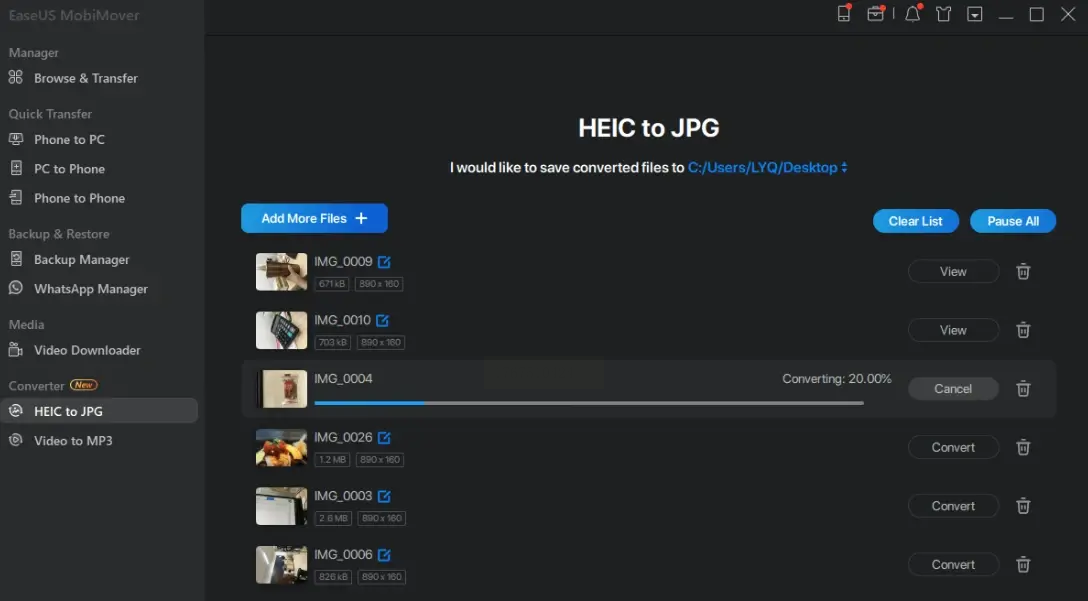This screenshot has width=1088, height=601.
Task: Cancel the IMG_0004 conversion
Action: tap(953, 389)
